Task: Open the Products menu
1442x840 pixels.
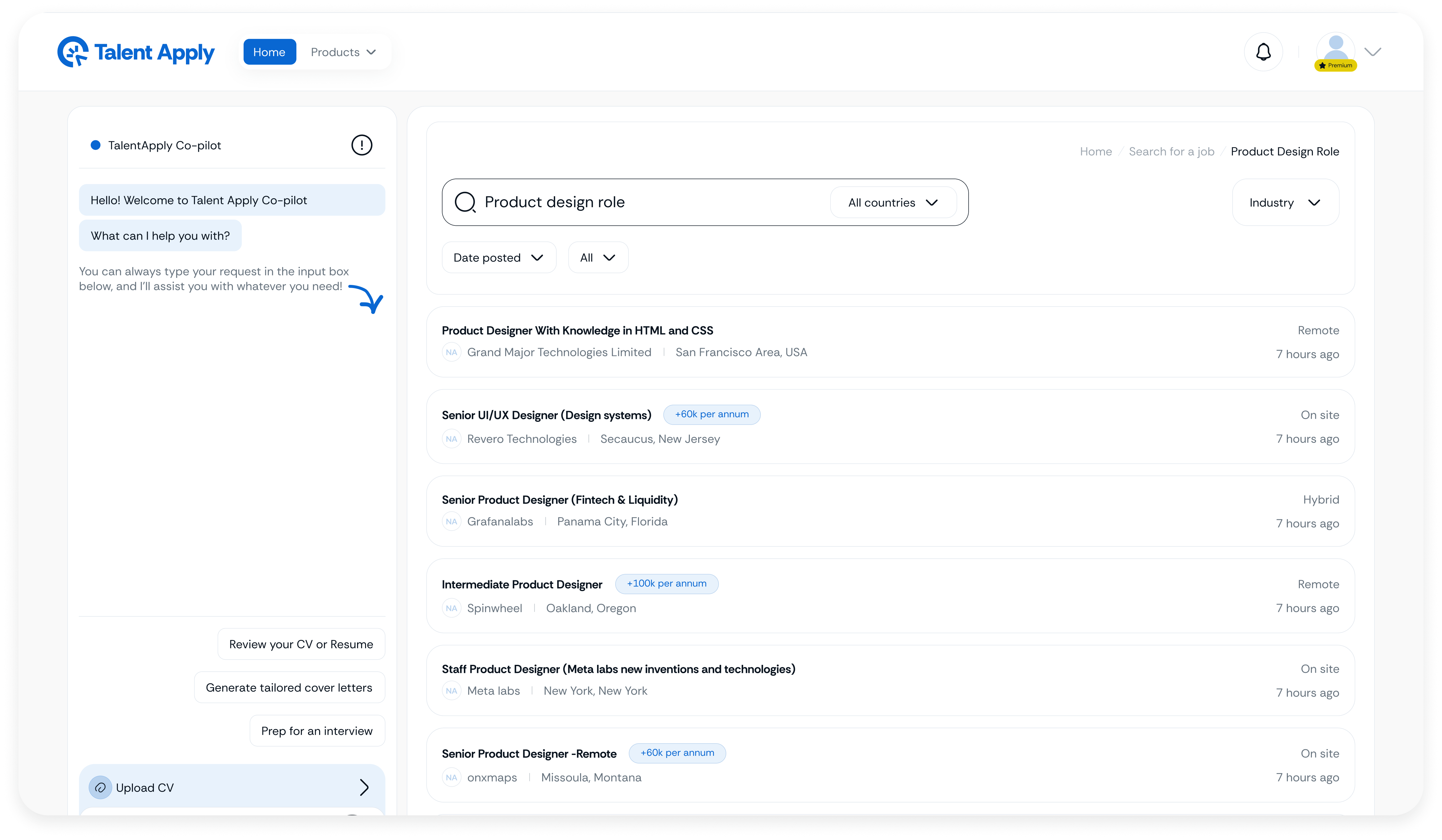Action: pos(343,52)
